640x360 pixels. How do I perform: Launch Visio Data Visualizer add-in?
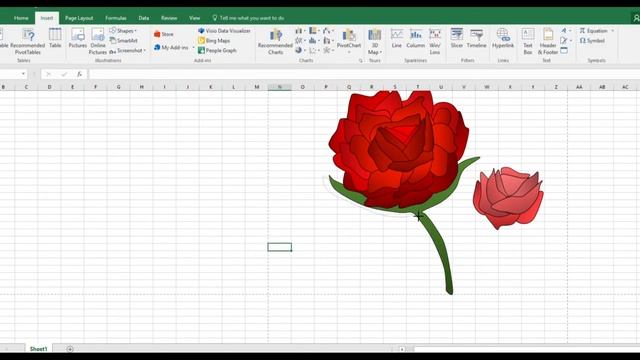pos(224,31)
